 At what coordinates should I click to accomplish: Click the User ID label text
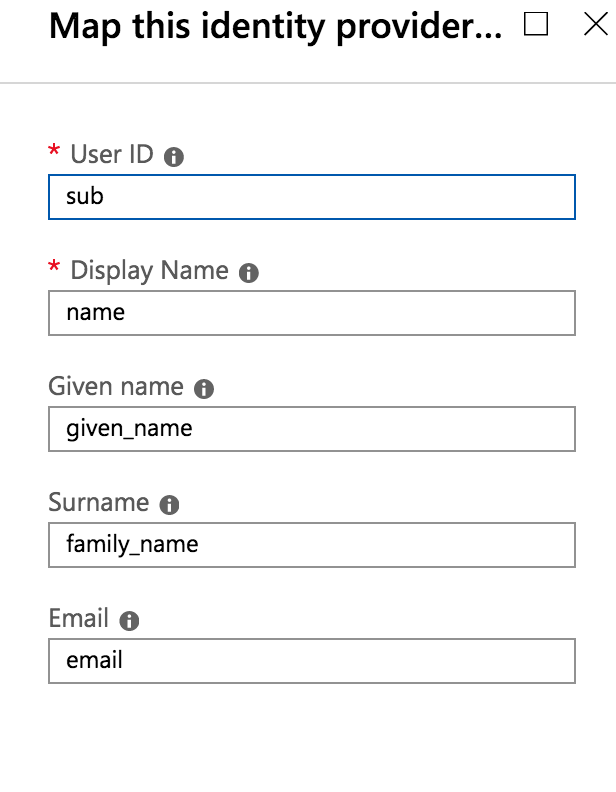pyautogui.click(x=112, y=154)
